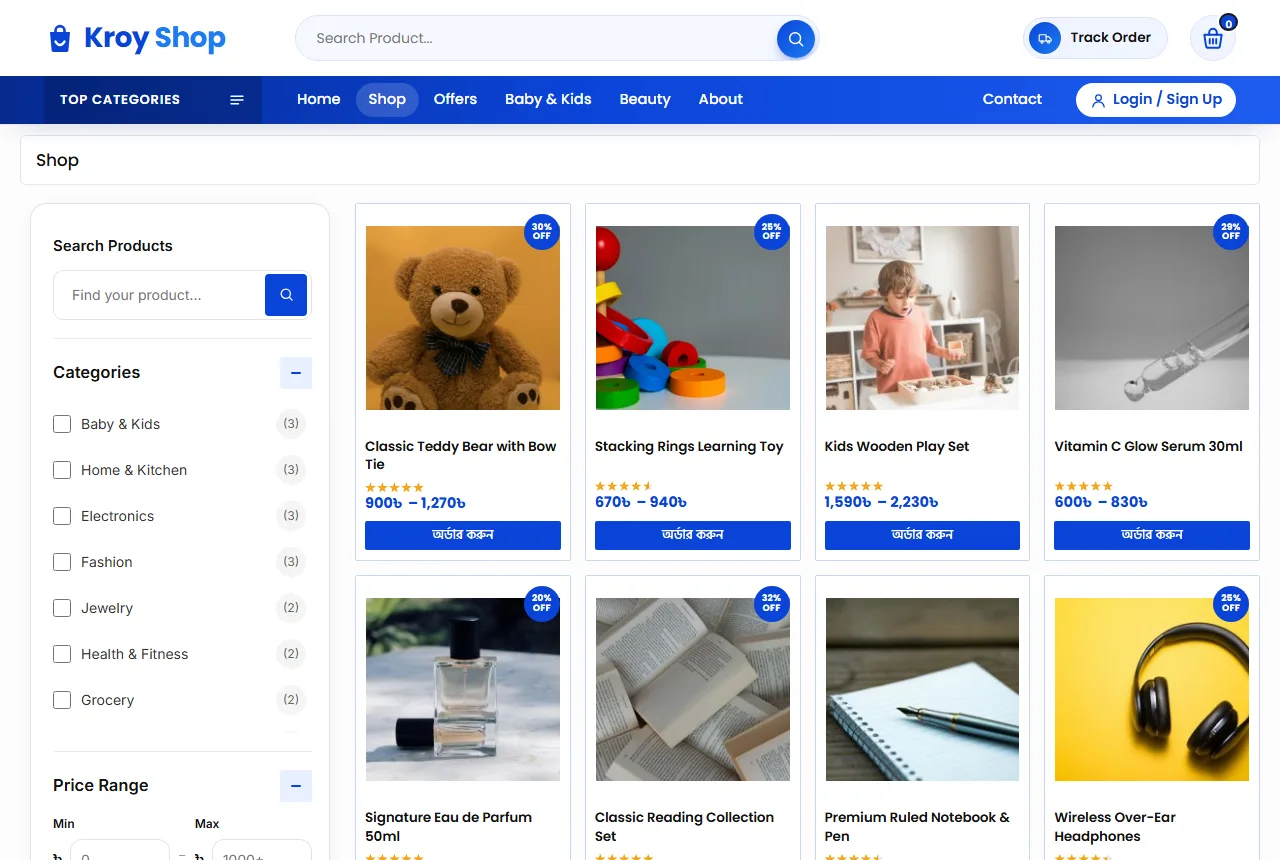Collapse the Price Range filter section
The width and height of the screenshot is (1280, 860).
pos(296,786)
